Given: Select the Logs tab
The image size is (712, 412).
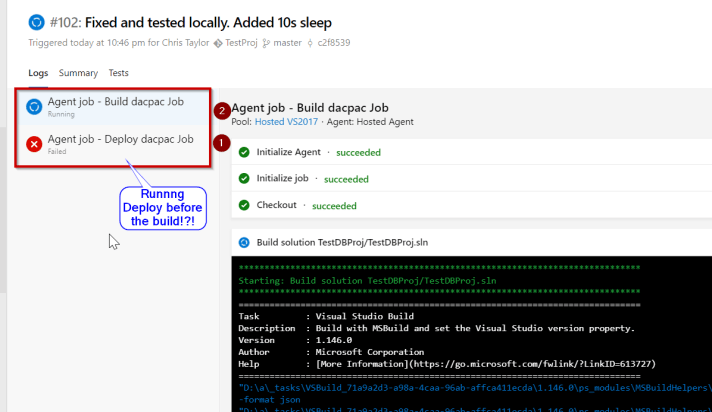Looking at the screenshot, I should (x=38, y=73).
